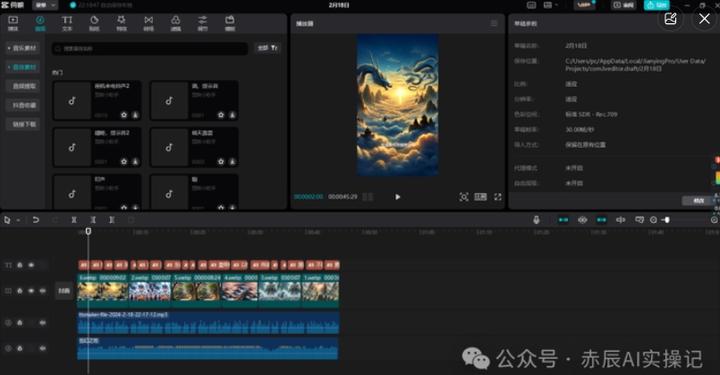The width and height of the screenshot is (720, 375).
Task: Click the sound effect search field
Action: [150, 48]
